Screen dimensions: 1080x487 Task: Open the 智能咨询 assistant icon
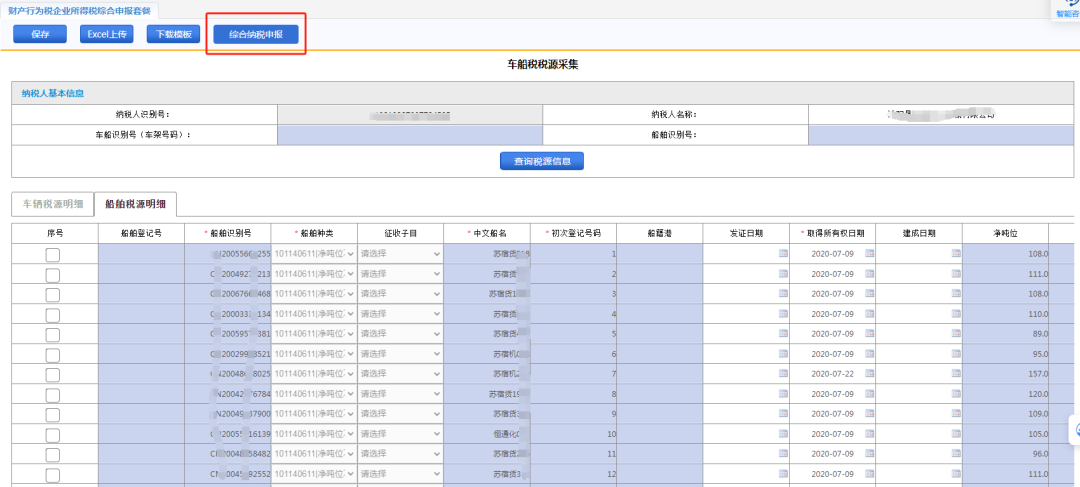point(1068,10)
